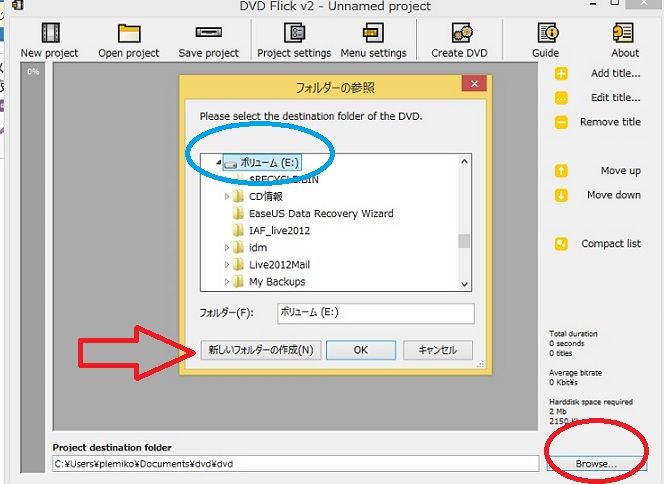
Task: Open Project settings icon
Action: click(294, 33)
